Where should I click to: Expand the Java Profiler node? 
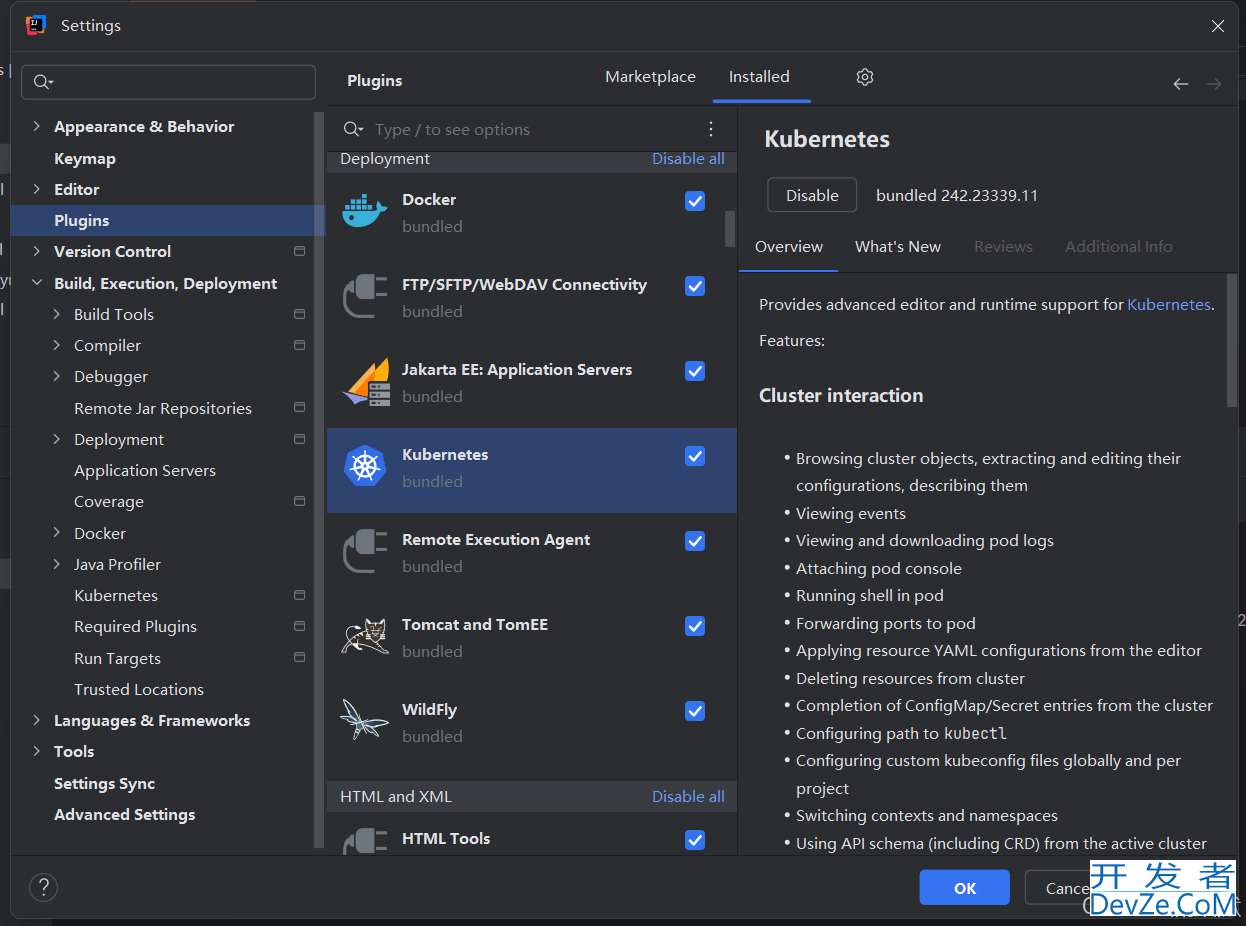[x=57, y=564]
